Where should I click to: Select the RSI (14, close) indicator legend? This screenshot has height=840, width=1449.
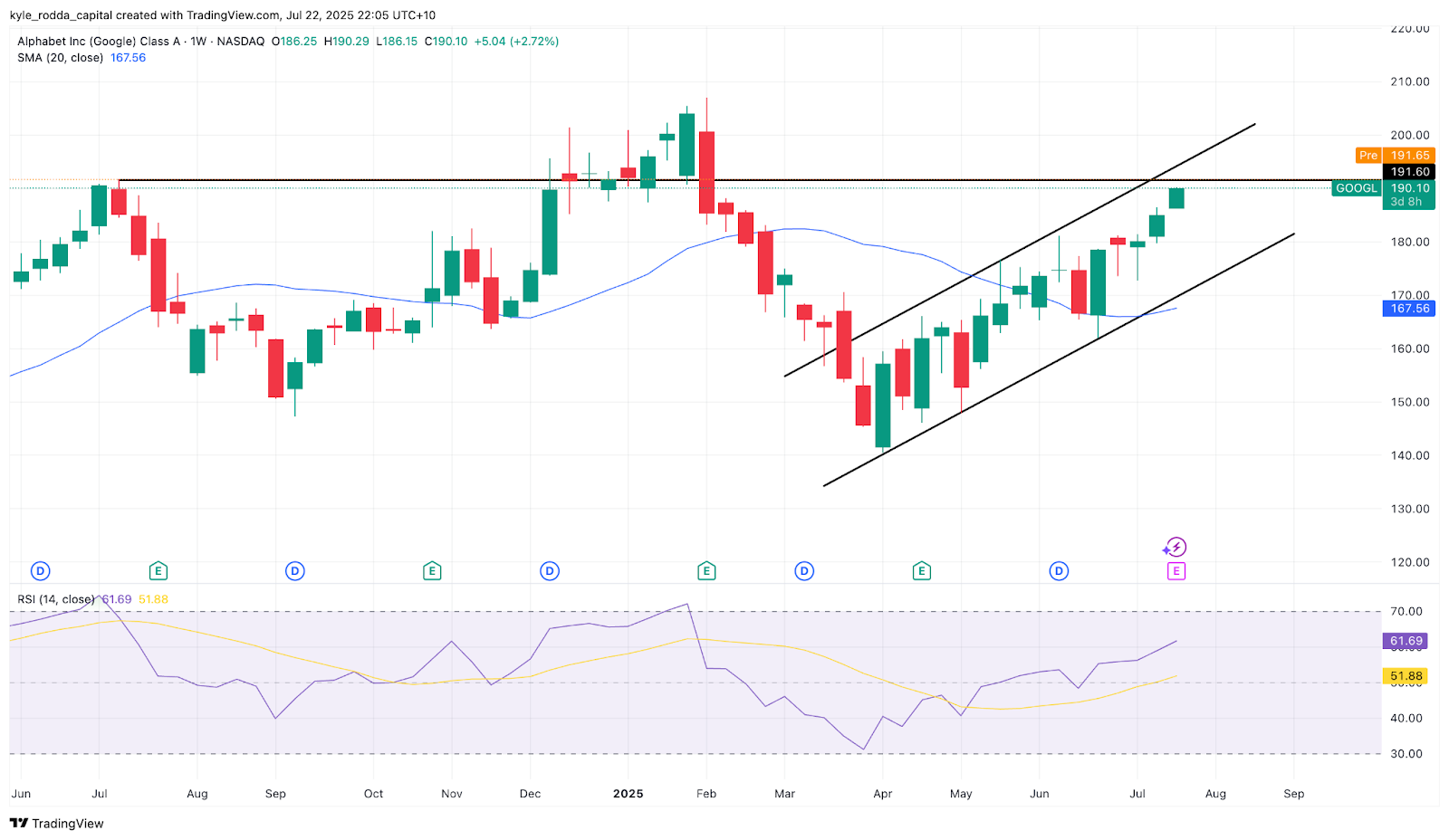tap(56, 599)
